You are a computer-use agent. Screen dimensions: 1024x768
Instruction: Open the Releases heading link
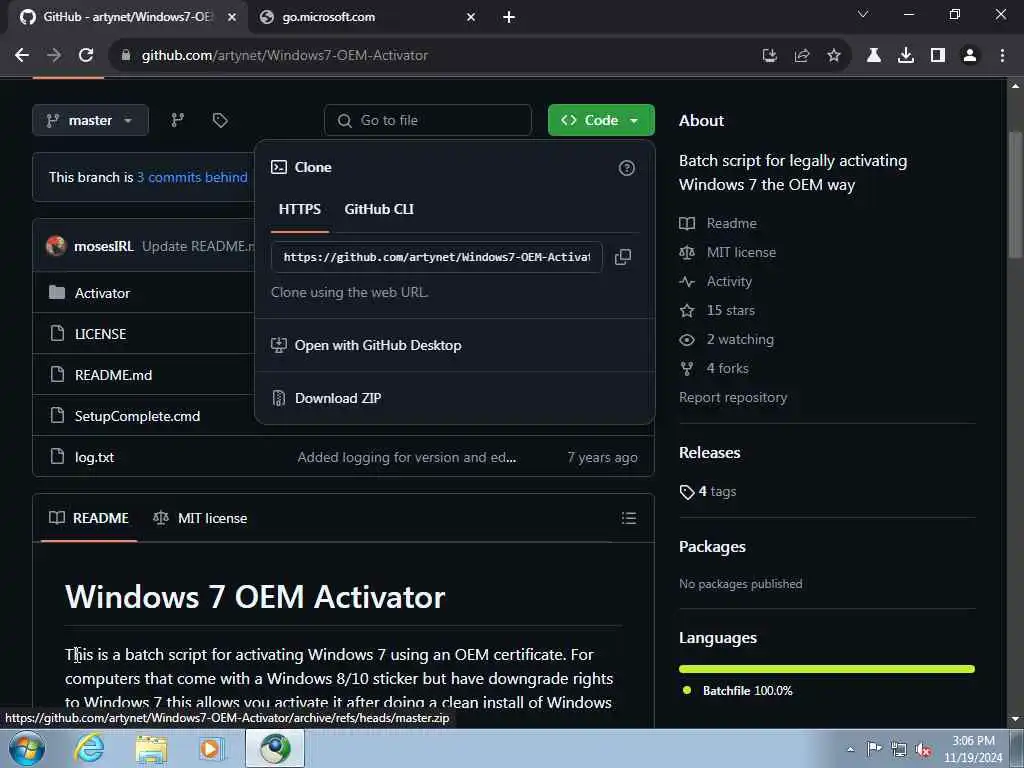click(709, 453)
